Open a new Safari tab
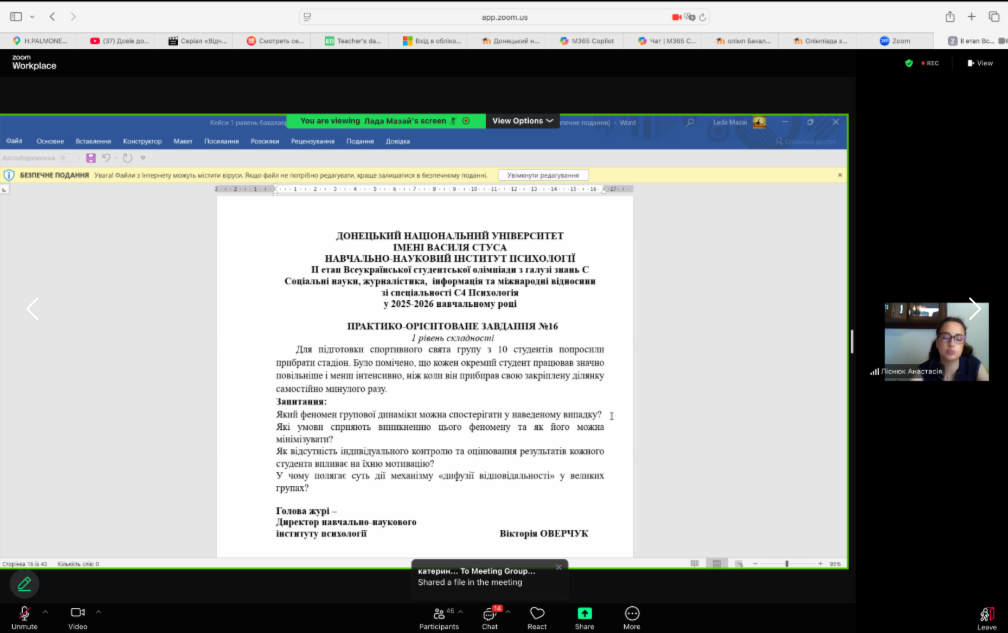Image resolution: width=1008 pixels, height=633 pixels. [971, 17]
